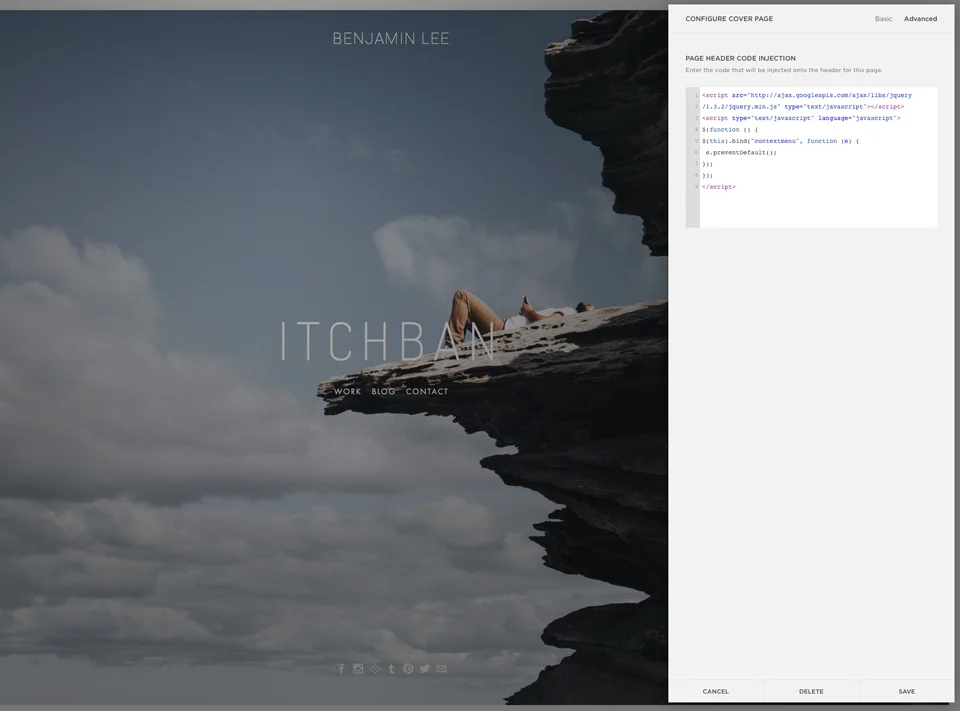Click the SAVE button

(907, 691)
